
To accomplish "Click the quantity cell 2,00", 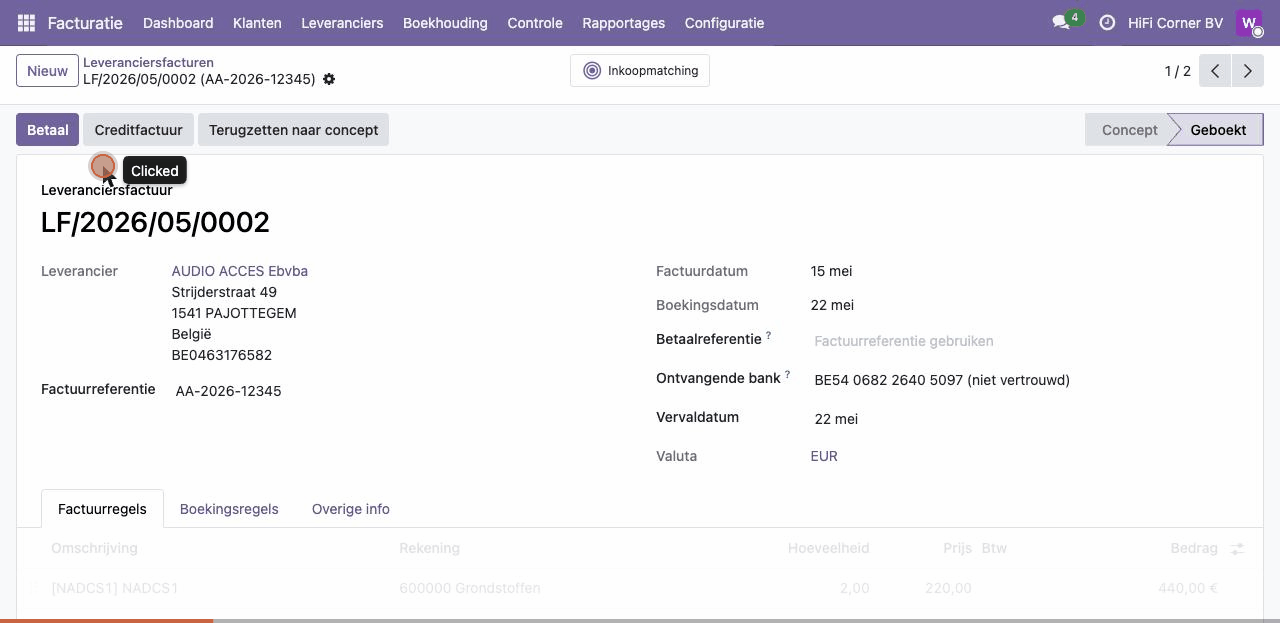I will (x=854, y=588).
